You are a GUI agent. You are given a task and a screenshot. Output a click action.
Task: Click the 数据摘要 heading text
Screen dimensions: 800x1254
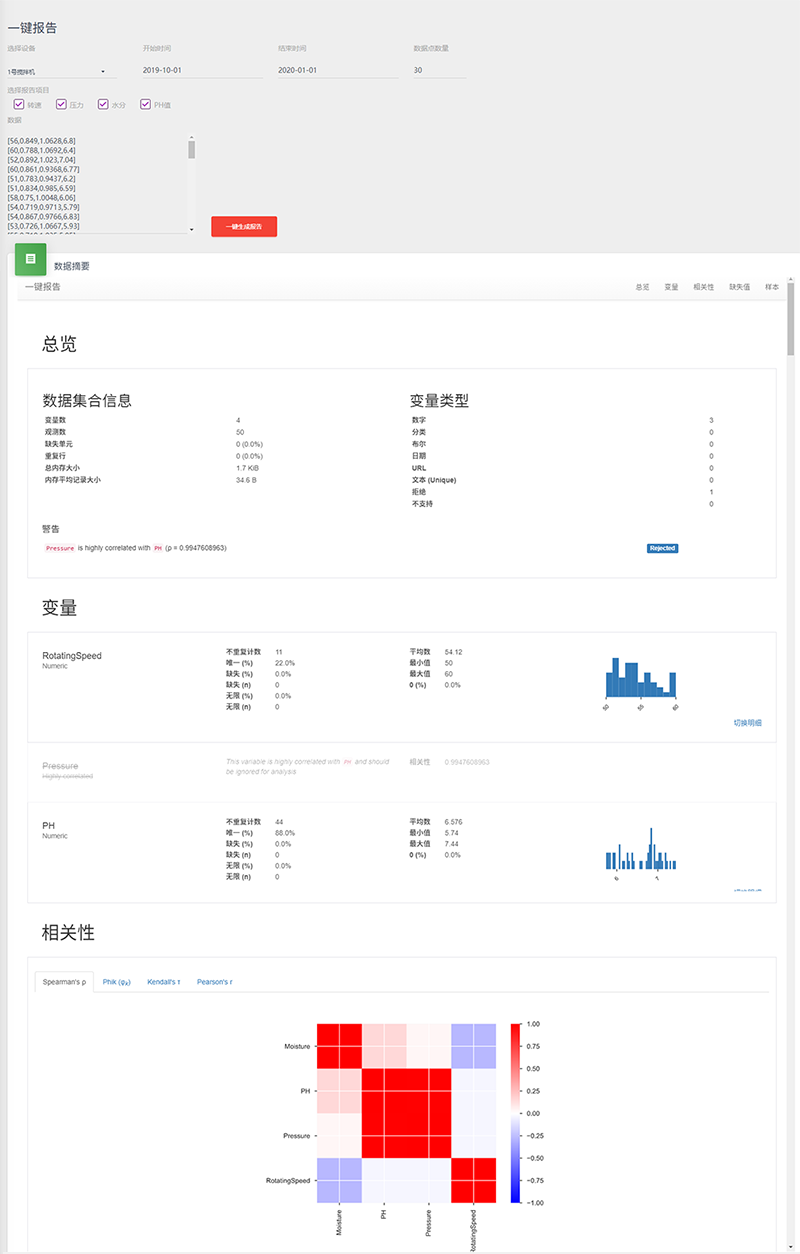pos(72,266)
